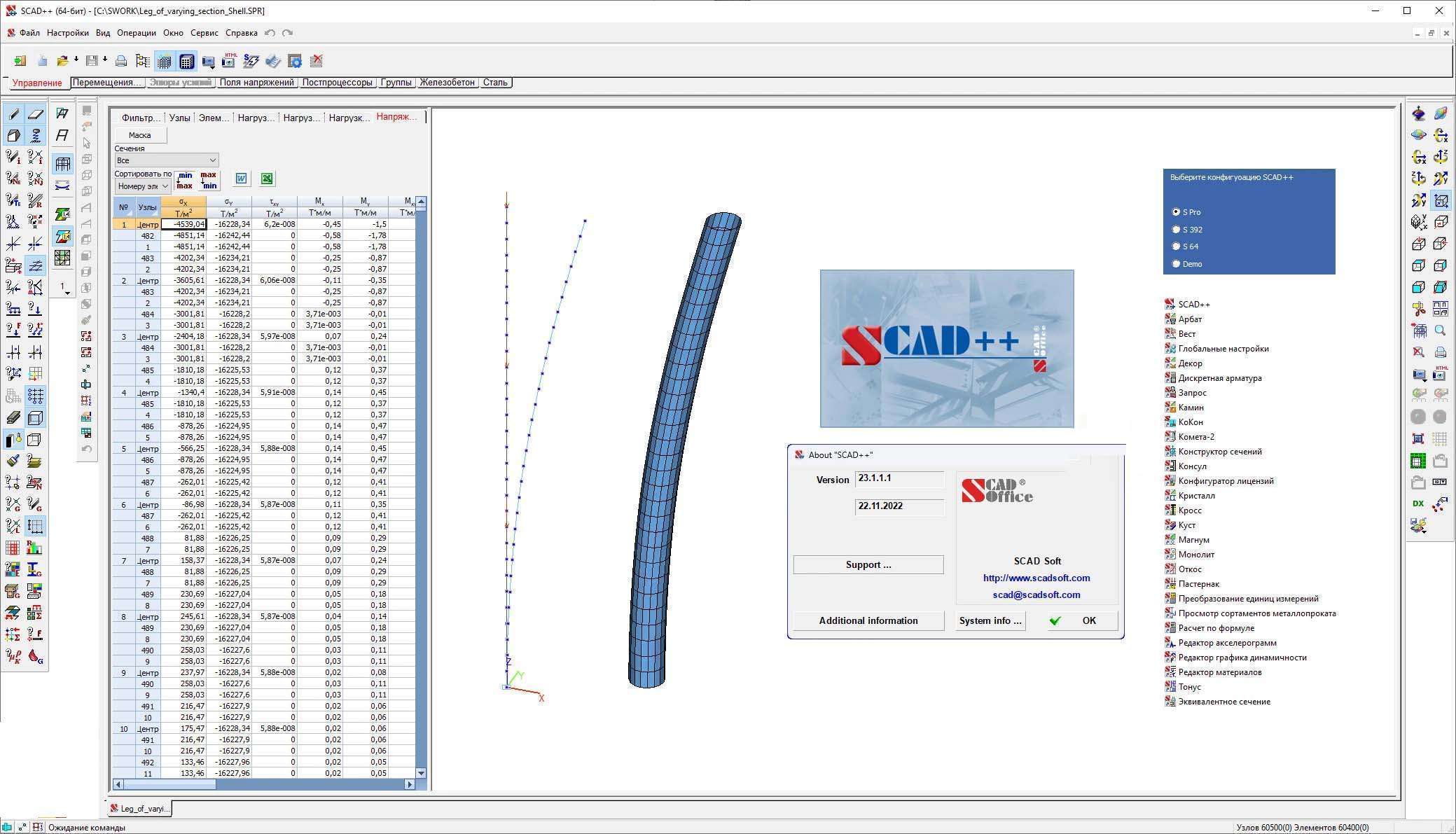This screenshot has height=834, width=1456.
Task: Click the Additional information button
Action: click(868, 620)
